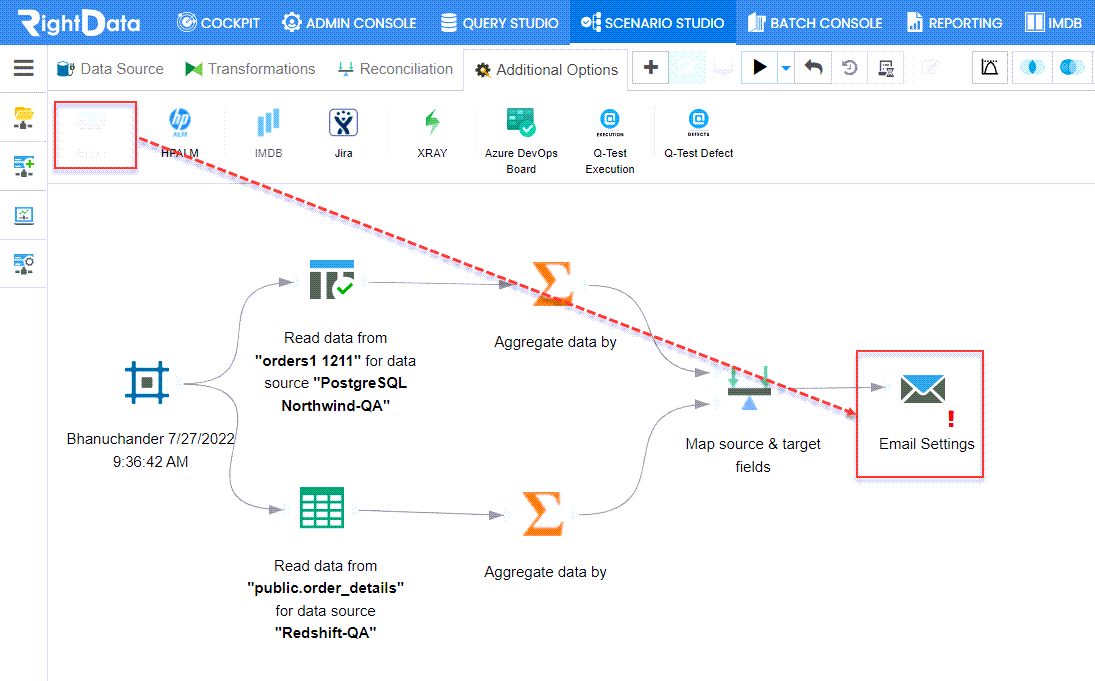Toggle the union Venn icon
Viewport: 1095px width, 681px height.
(x=1072, y=68)
